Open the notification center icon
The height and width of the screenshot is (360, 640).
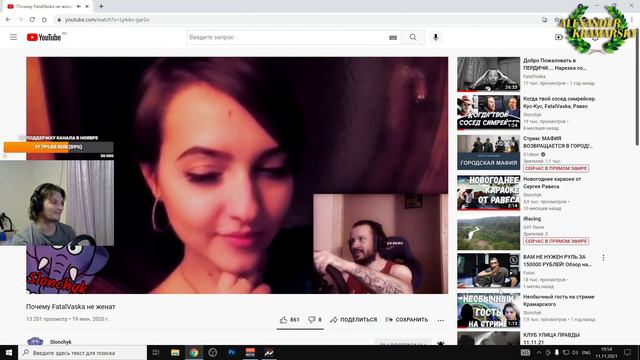point(627,352)
